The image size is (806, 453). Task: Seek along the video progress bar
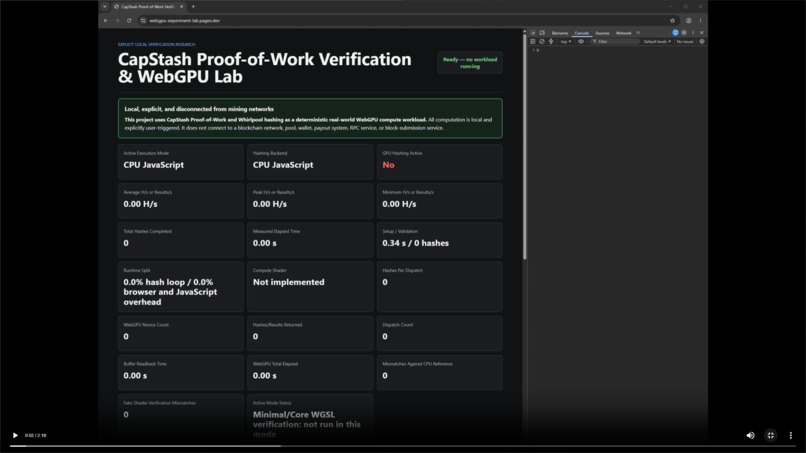pos(403,446)
